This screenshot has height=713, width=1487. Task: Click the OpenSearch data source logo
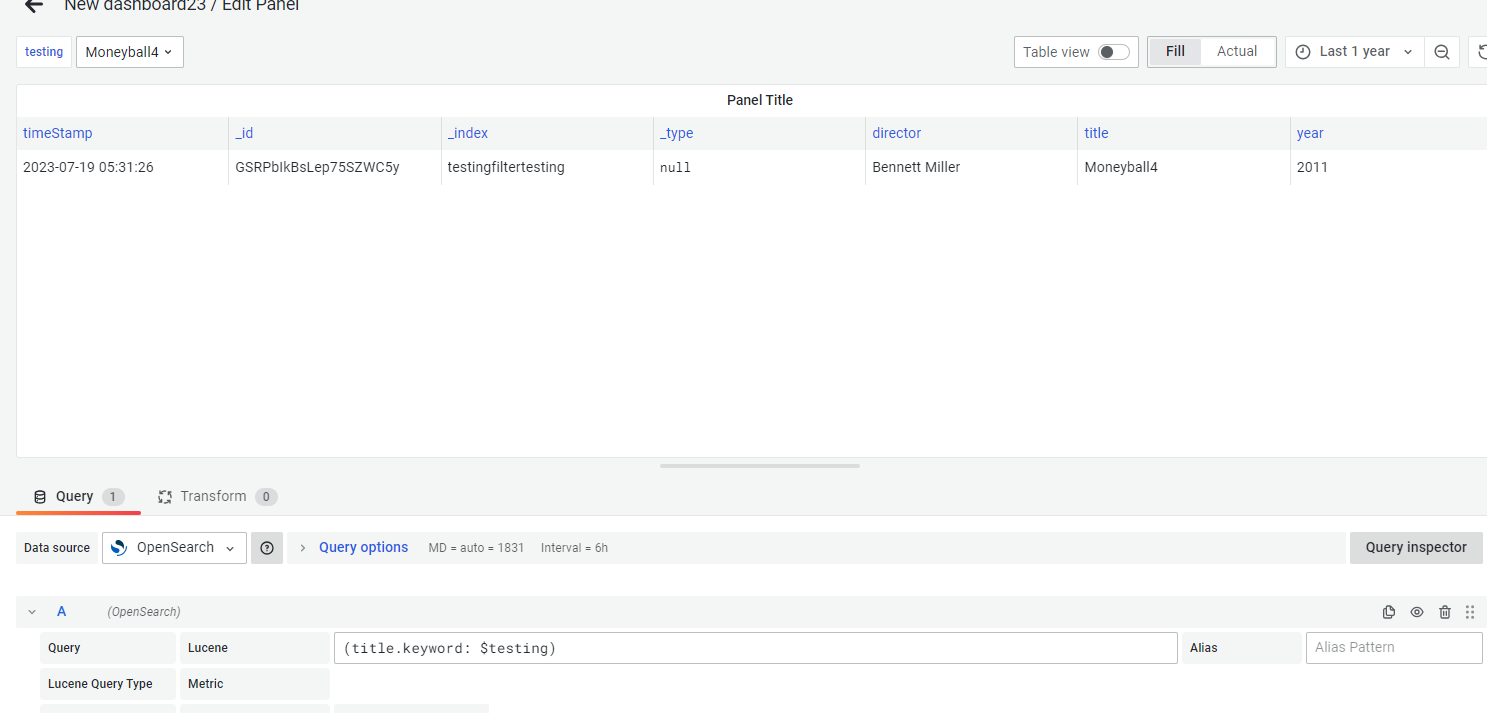point(119,547)
